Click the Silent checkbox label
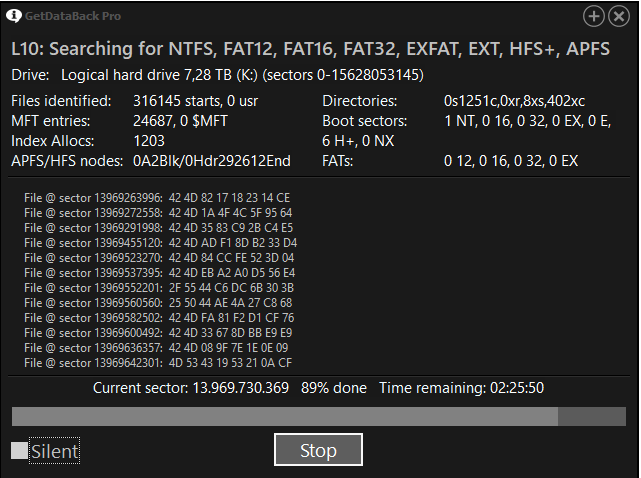641x478 pixels. tap(54, 451)
